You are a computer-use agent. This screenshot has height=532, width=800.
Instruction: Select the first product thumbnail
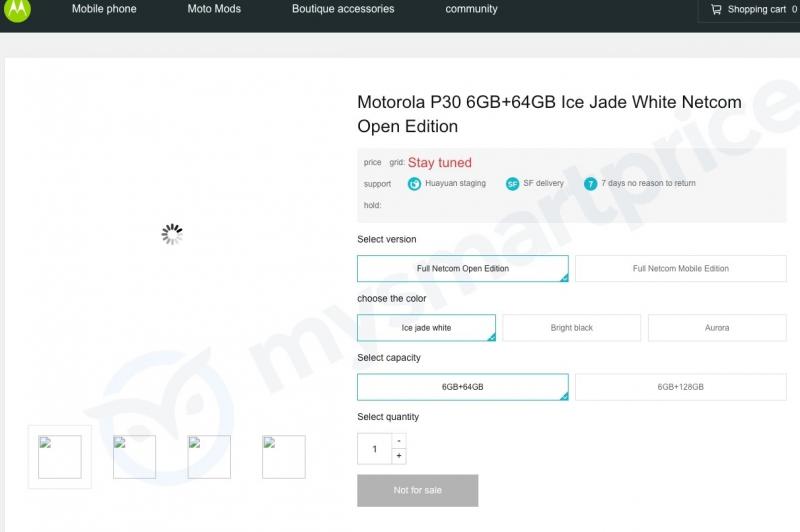(60, 457)
